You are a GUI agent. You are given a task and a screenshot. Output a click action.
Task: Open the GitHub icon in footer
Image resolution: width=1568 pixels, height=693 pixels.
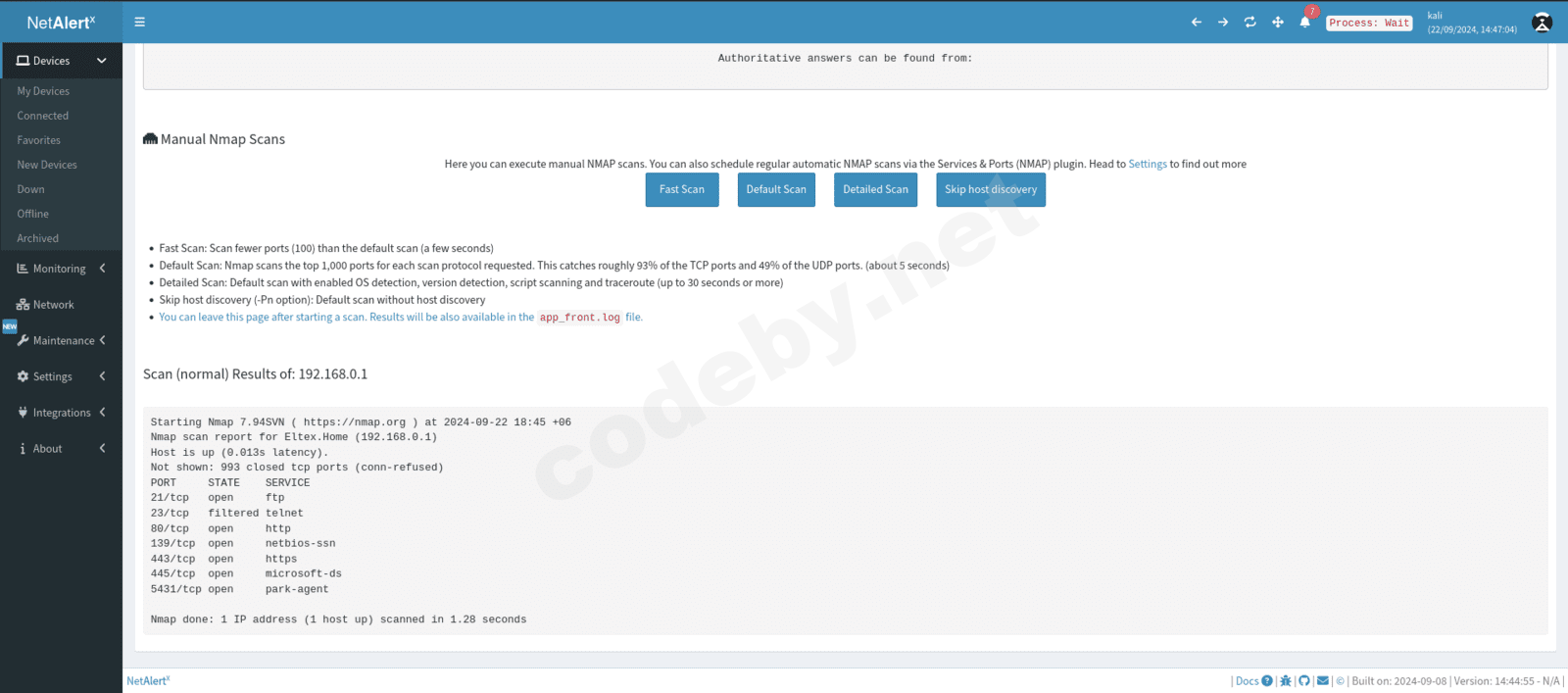[1304, 681]
